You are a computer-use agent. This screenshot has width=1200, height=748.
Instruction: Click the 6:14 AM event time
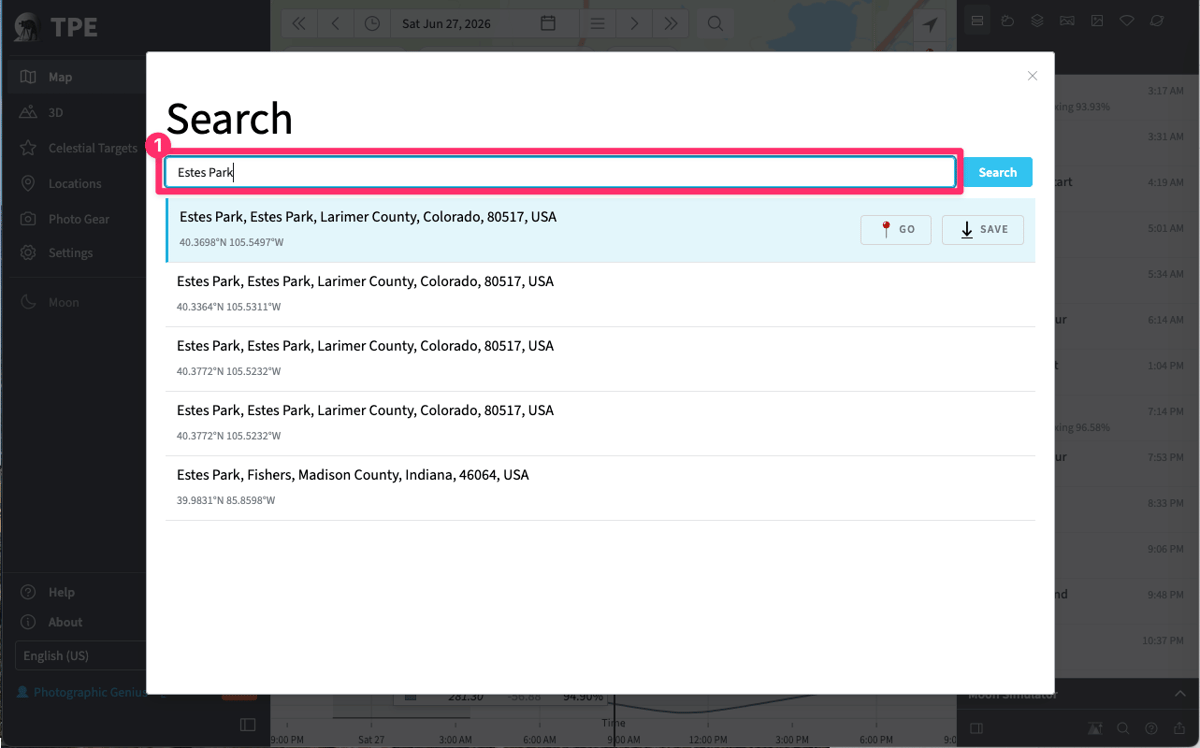tap(1165, 320)
